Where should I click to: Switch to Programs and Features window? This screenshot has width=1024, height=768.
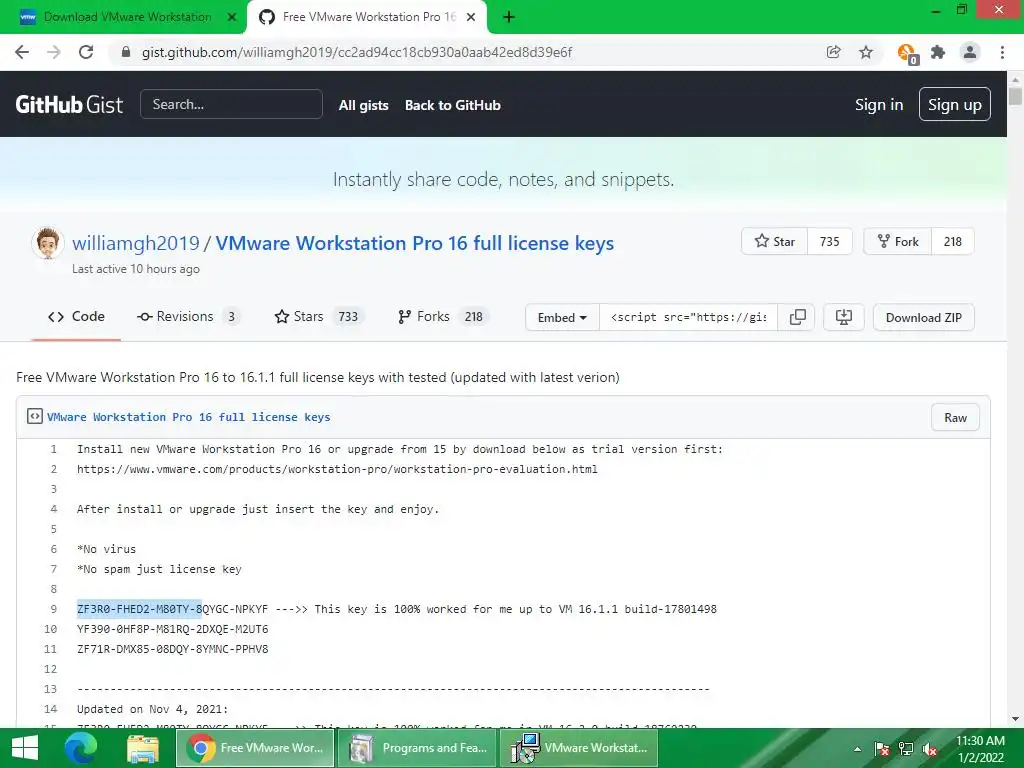coord(417,748)
